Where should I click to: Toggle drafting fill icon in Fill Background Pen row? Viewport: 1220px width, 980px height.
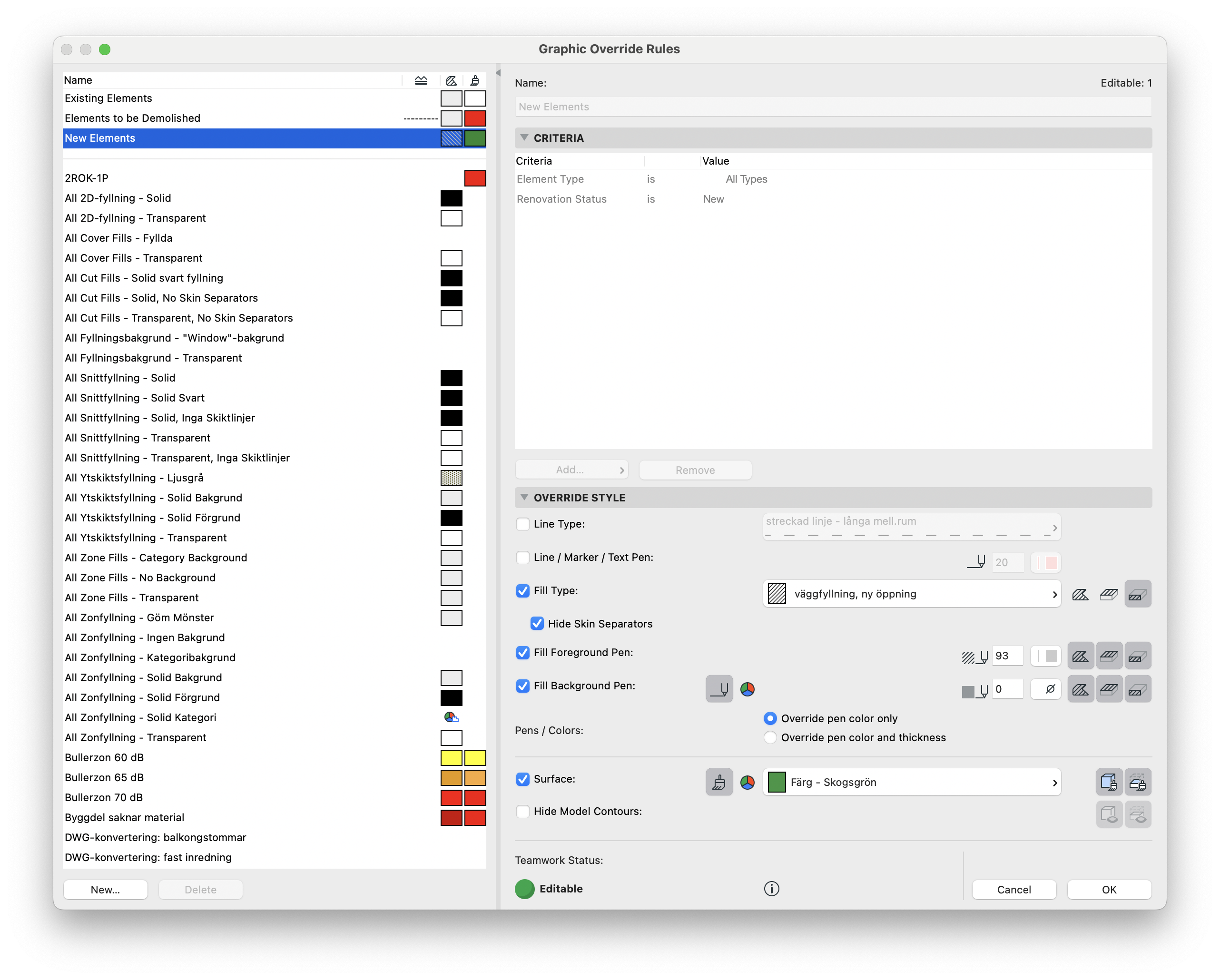(1080, 689)
